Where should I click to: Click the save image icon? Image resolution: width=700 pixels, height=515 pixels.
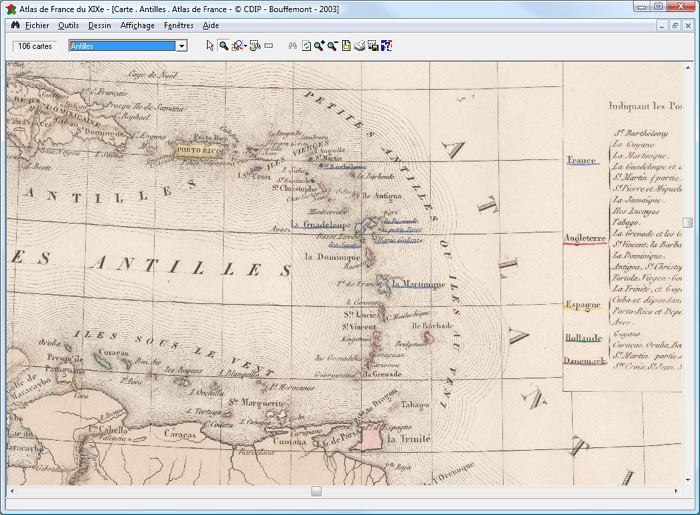(x=373, y=46)
